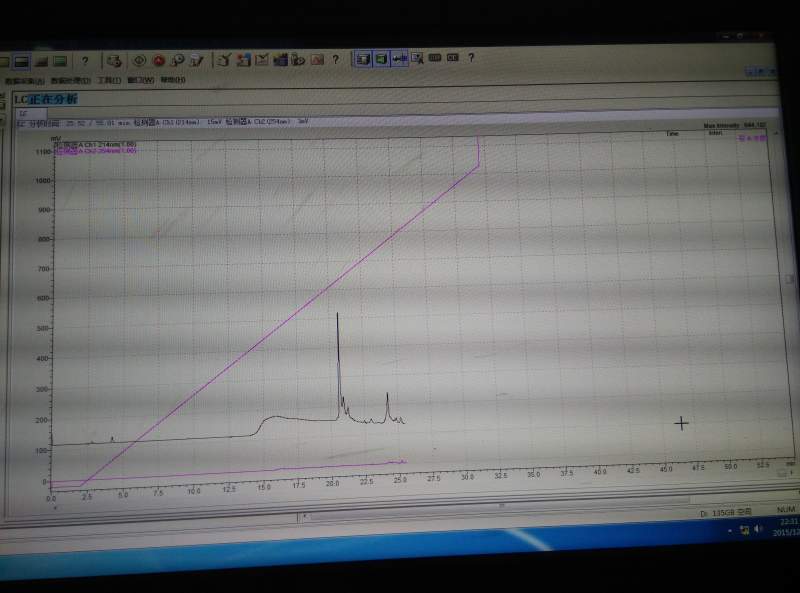Open the second menu on the menu bar
Viewport: 800px width, 593px height.
pos(71,81)
